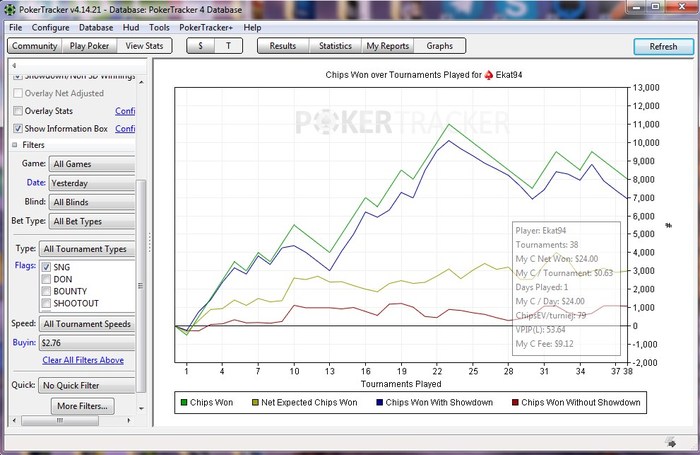The height and width of the screenshot is (455, 700).
Task: Uncheck Show Information Box checkbox
Action: click(x=18, y=129)
